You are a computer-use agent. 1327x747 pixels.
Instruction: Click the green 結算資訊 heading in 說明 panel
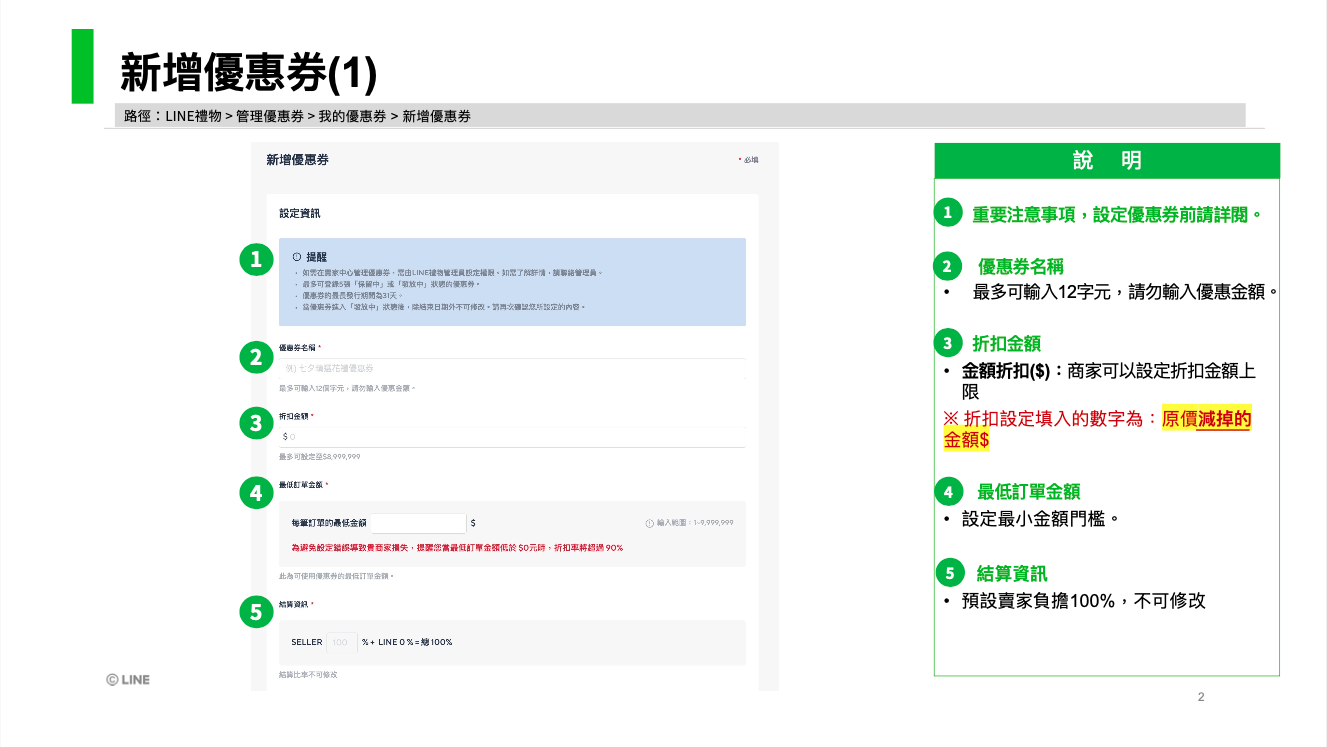(1012, 574)
